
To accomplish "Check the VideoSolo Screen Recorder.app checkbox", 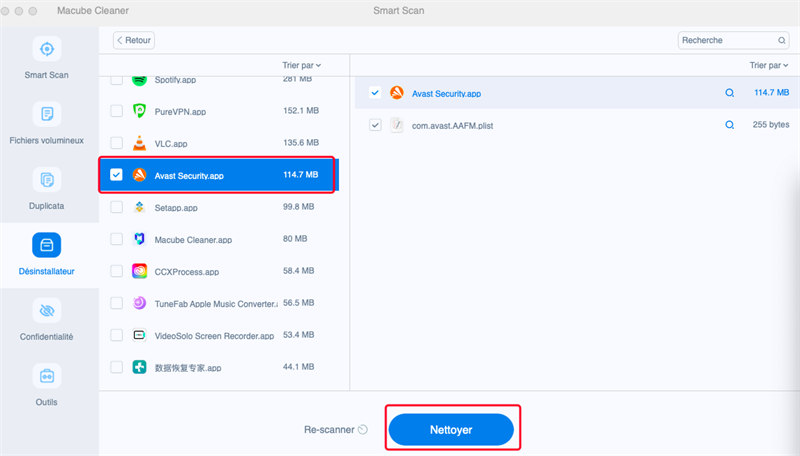I will pyautogui.click(x=116, y=335).
